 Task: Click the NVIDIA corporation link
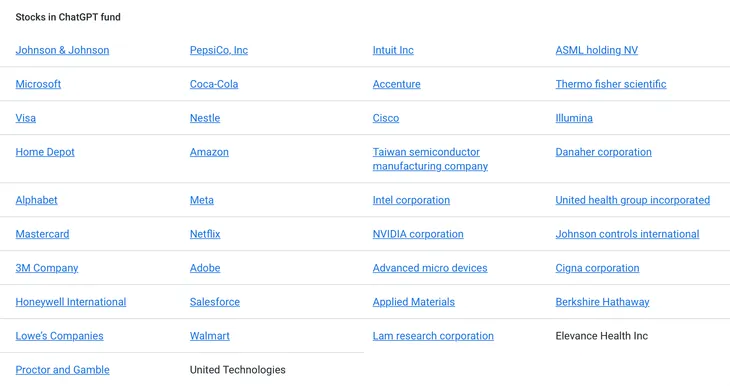[x=418, y=234]
